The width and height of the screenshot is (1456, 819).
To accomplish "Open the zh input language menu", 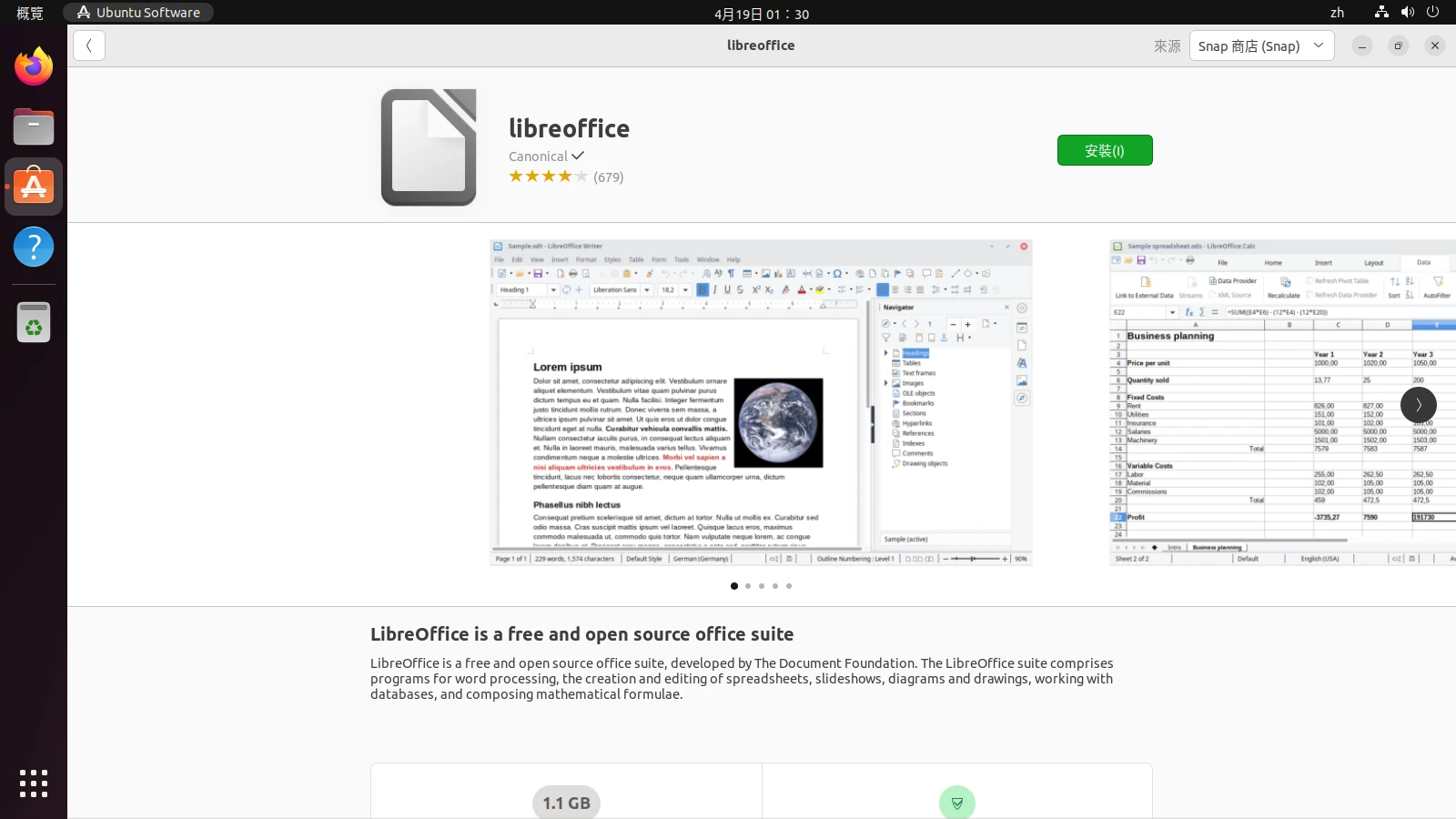I will tap(1337, 13).
